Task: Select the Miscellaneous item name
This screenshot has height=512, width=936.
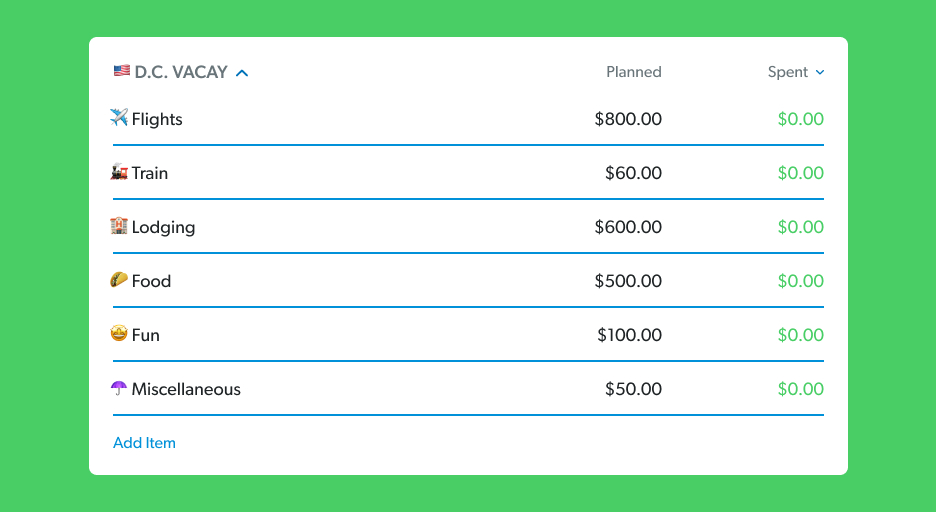Action: coord(186,389)
